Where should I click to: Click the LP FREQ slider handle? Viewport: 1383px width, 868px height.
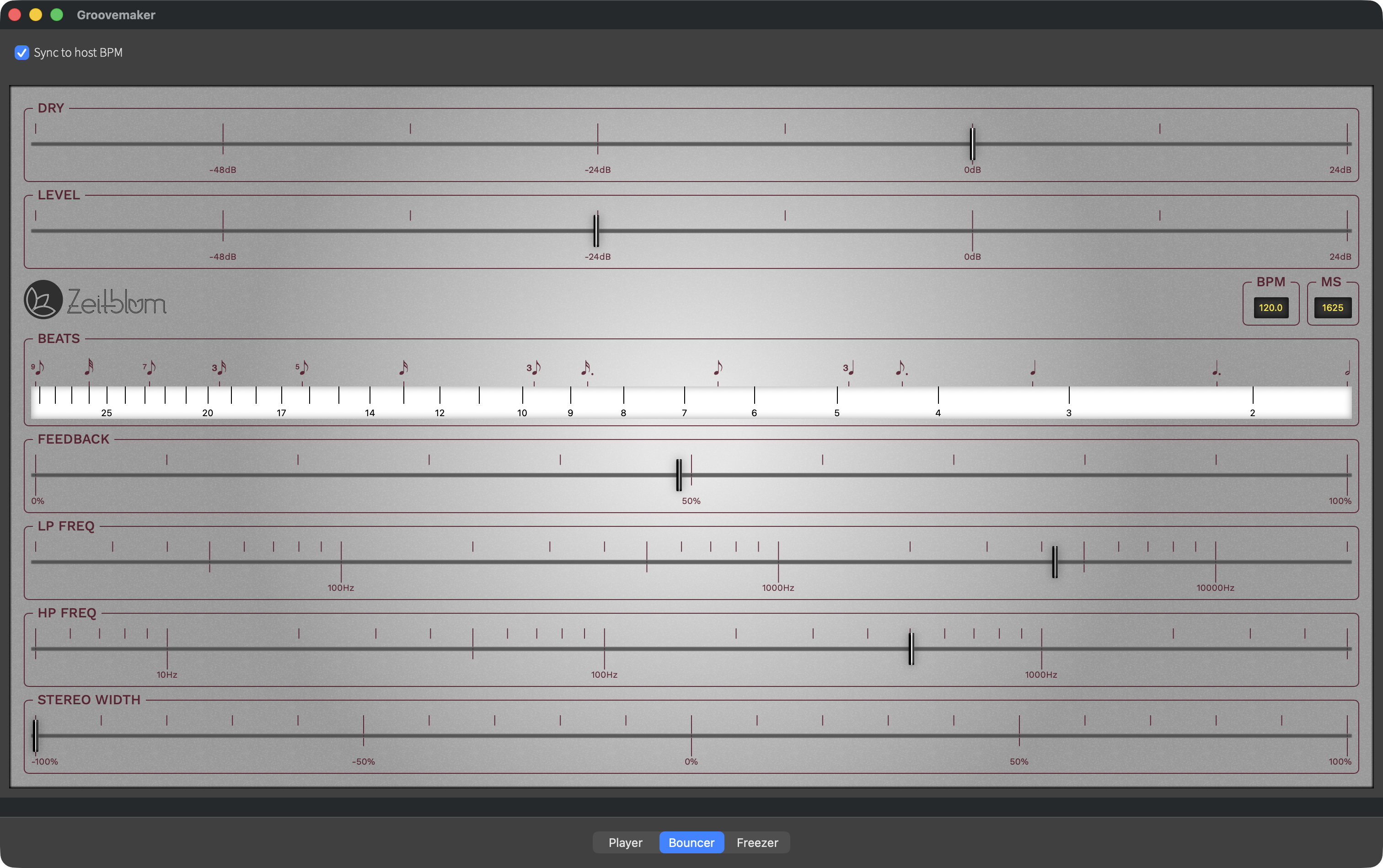[x=1055, y=562]
